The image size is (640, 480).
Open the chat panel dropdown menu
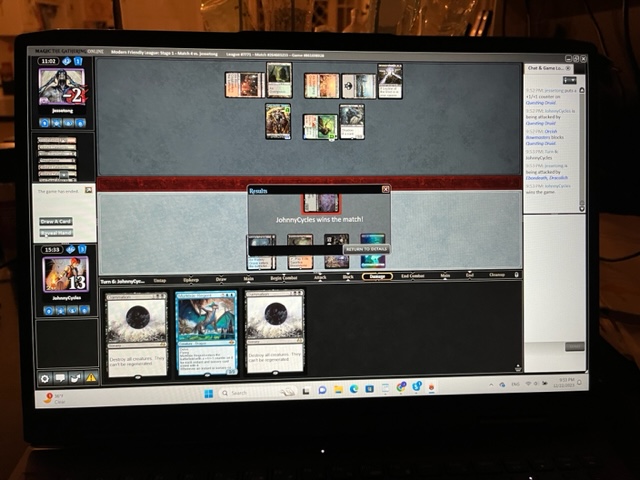[x=569, y=80]
